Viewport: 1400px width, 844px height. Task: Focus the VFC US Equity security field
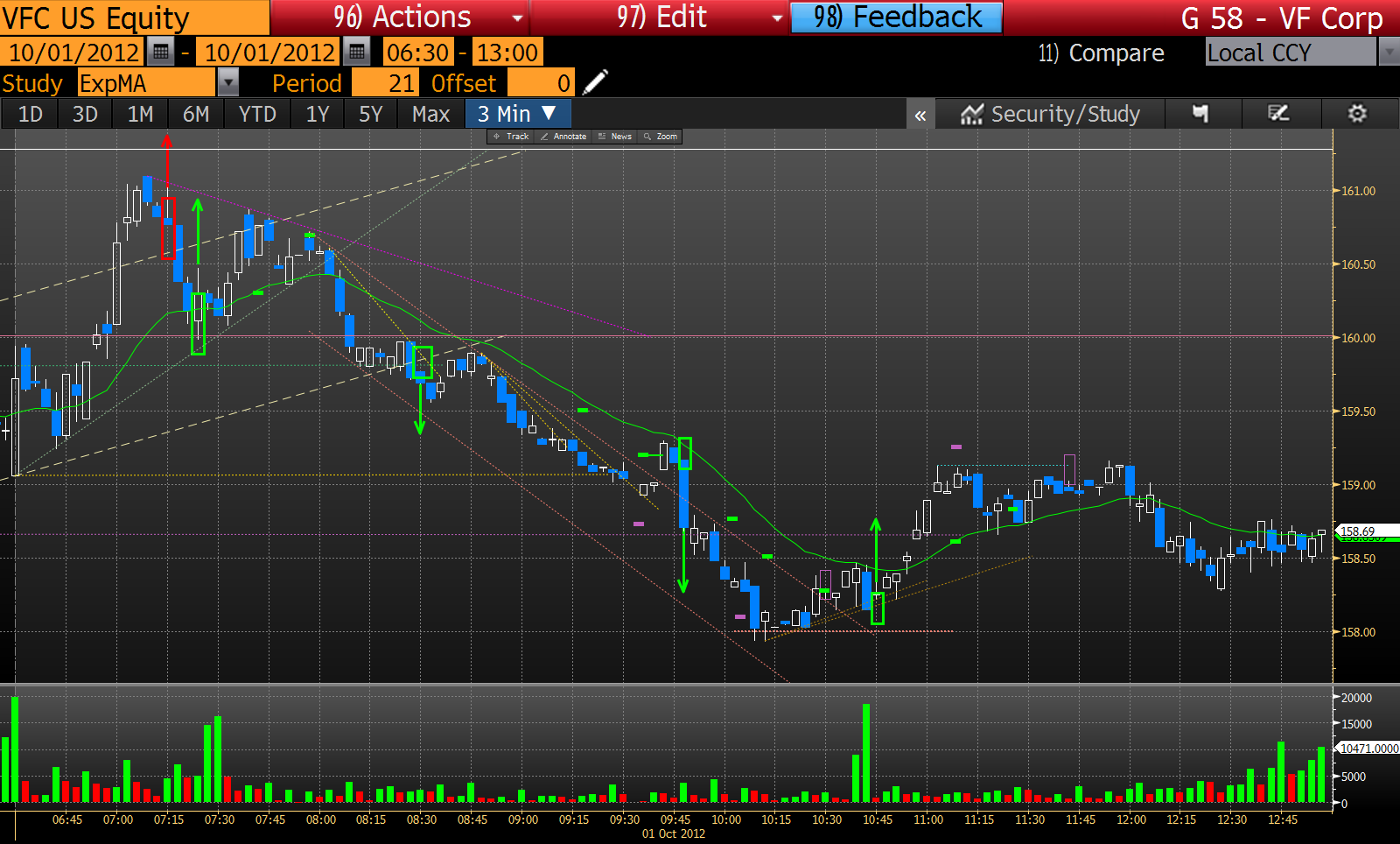135,18
